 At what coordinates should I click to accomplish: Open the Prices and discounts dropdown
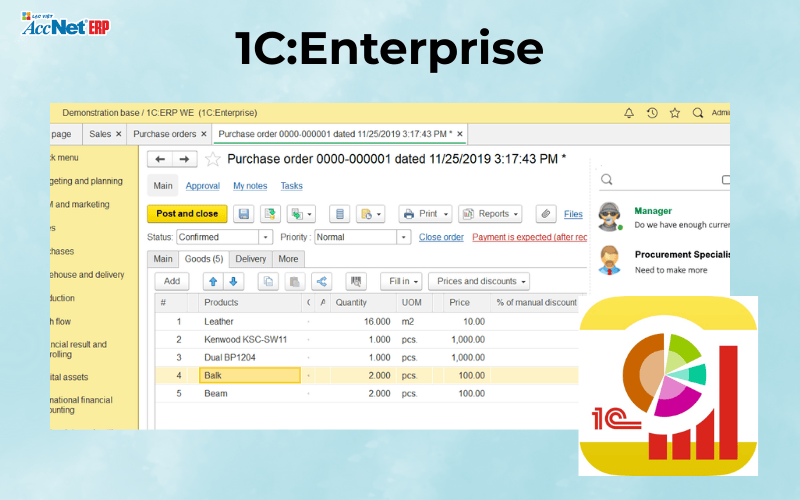coord(479,281)
